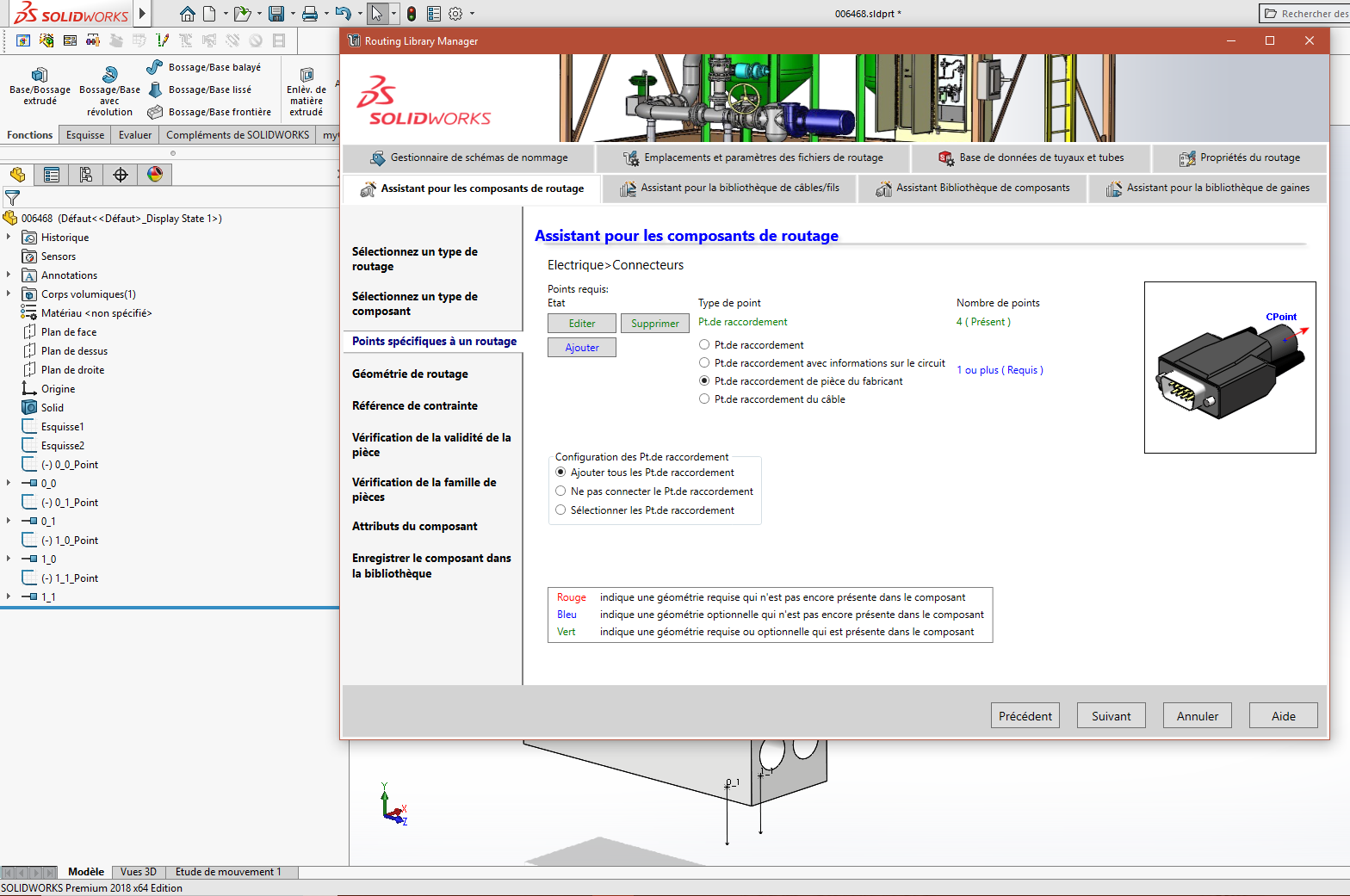
Task: Open Assistant pour la bibliothèque de câbles/fils tab
Action: point(729,188)
